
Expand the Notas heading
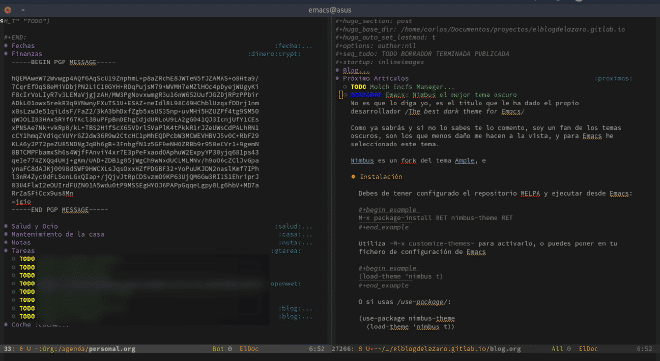21,243
